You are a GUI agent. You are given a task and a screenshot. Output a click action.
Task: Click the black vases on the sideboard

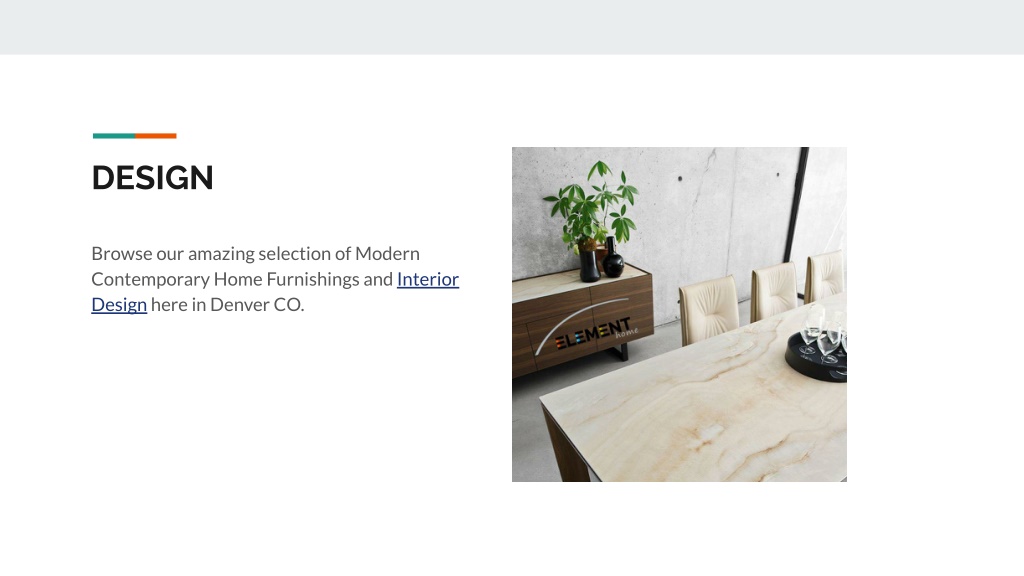pyautogui.click(x=601, y=261)
